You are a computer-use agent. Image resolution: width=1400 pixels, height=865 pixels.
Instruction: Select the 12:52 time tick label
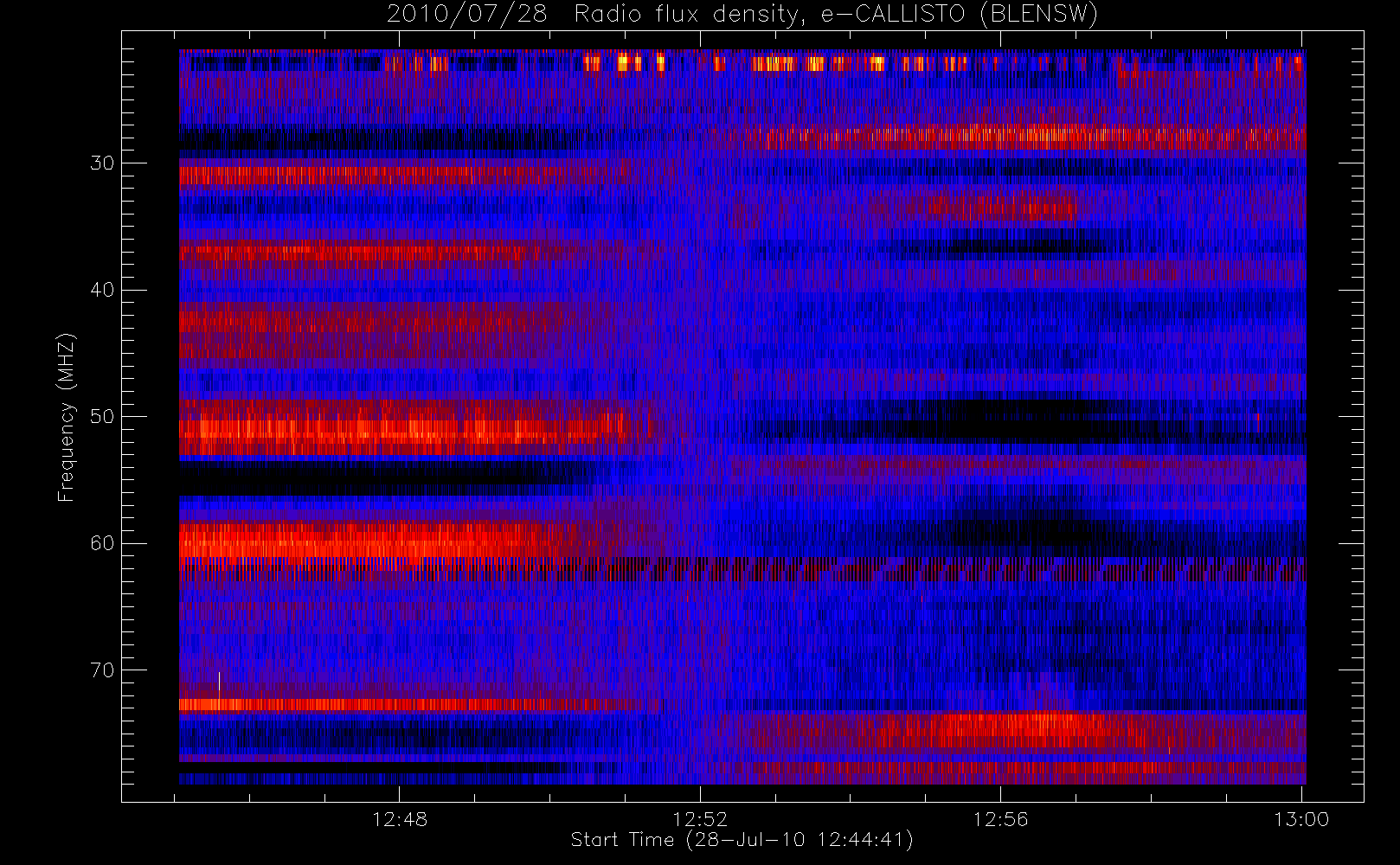click(700, 819)
